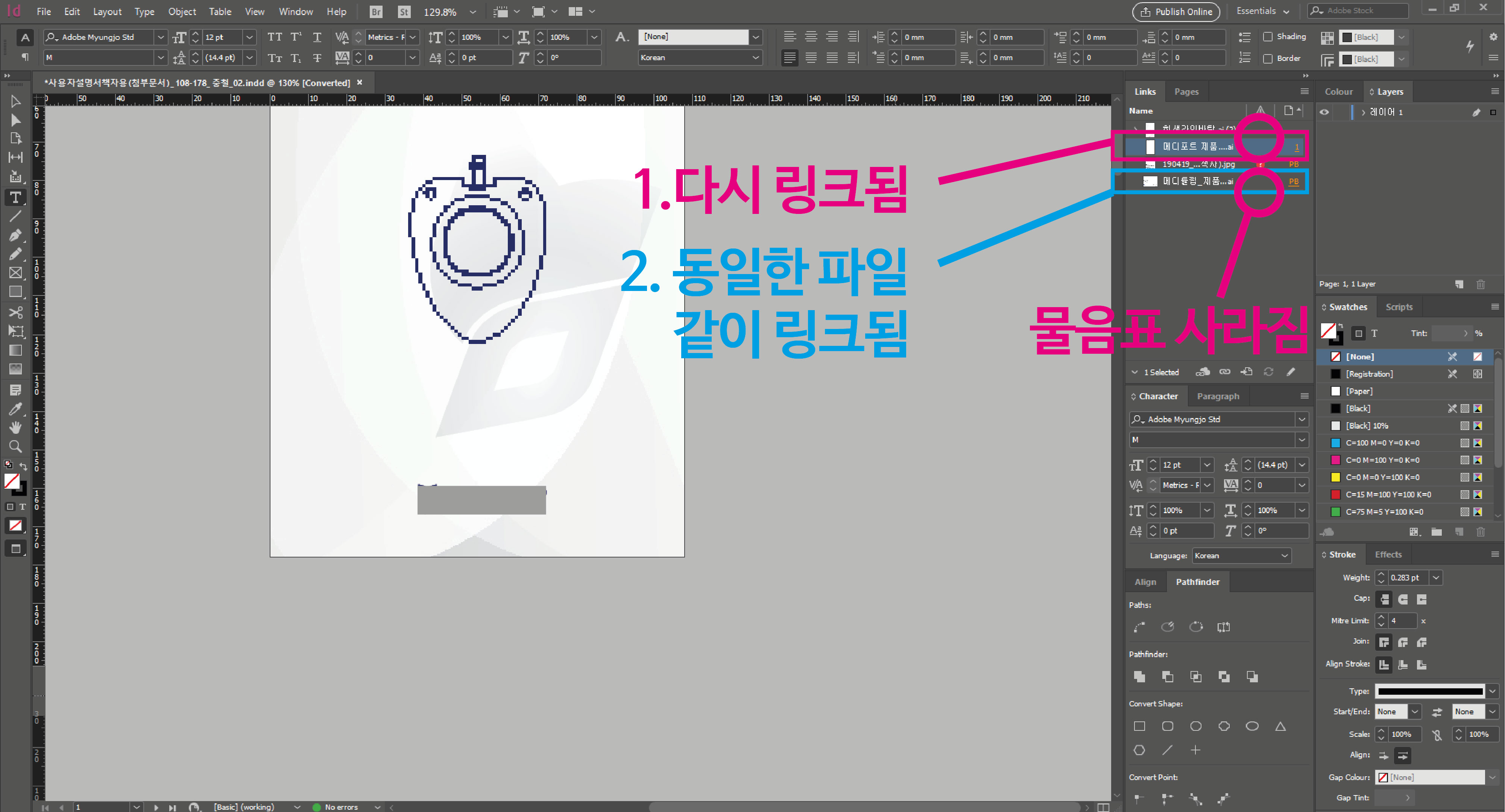Click Pathfinder Add shapes icon
The image size is (1505, 812).
tap(1139, 677)
